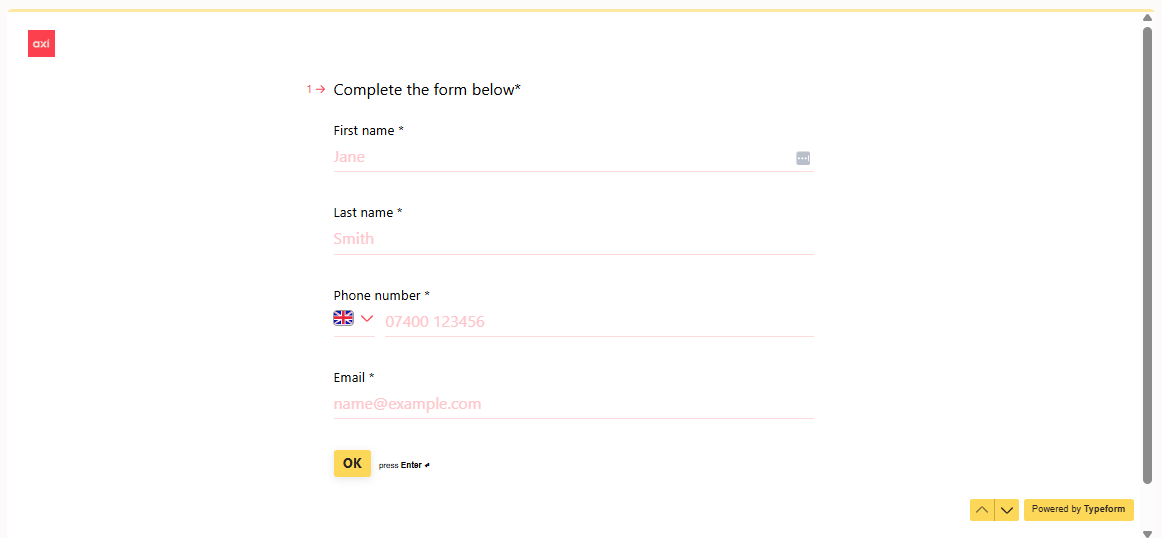Image resolution: width=1162 pixels, height=538 pixels.
Task: Click the scrollbar up arrow
Action: (1147, 17)
